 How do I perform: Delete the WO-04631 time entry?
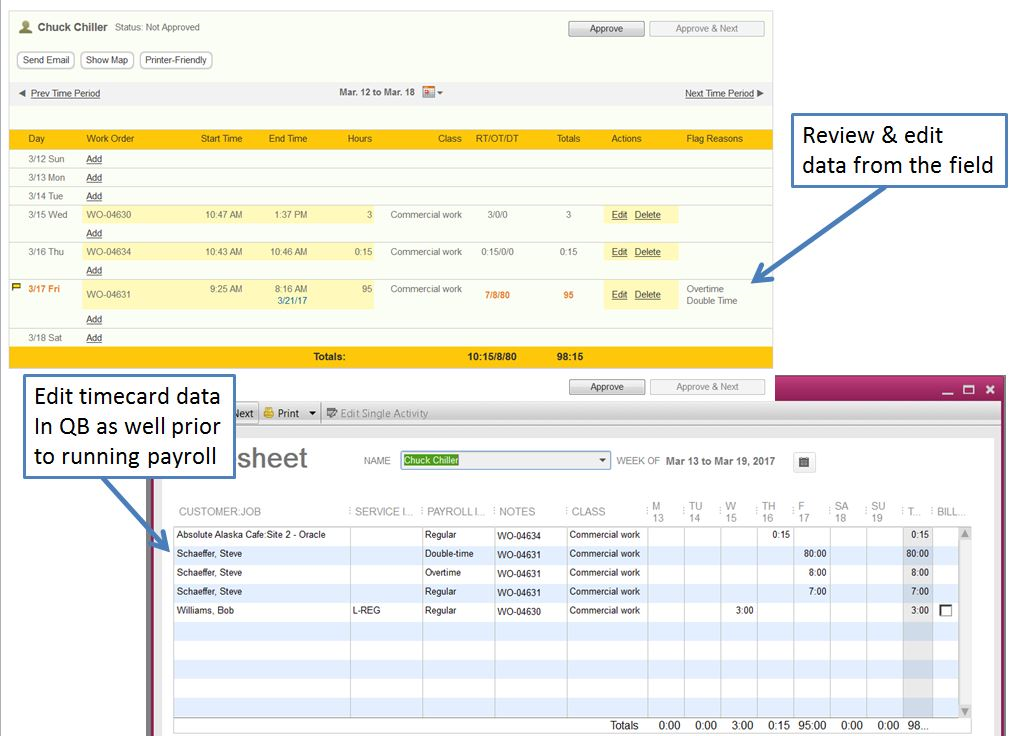(647, 295)
